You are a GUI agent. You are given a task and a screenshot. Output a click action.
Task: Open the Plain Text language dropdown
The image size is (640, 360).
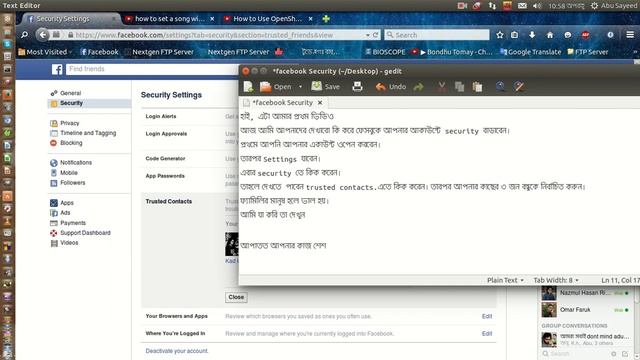505,280
